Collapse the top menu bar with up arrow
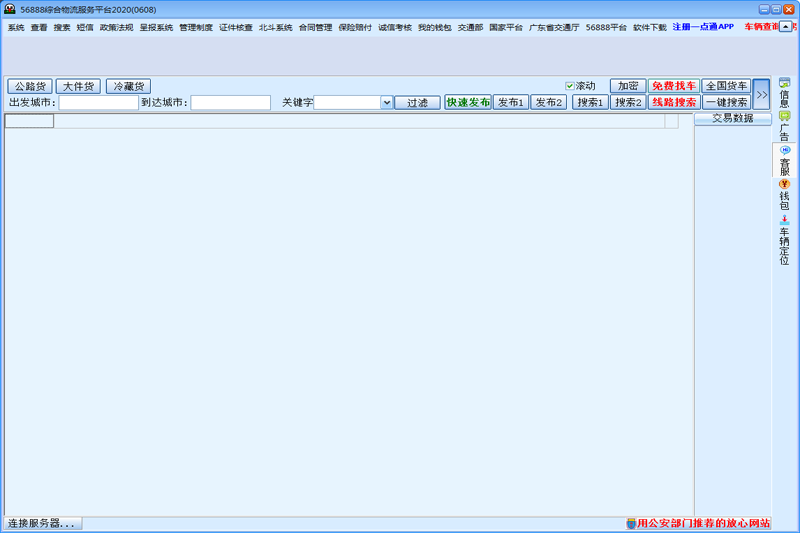800x533 pixels. (x=785, y=27)
